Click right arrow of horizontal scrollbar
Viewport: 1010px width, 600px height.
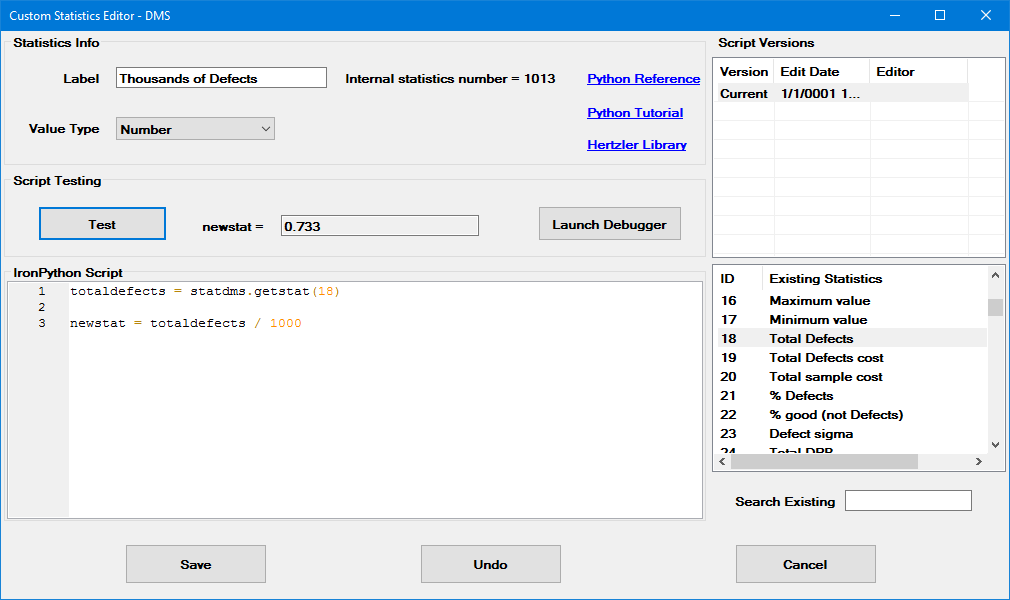pos(977,462)
